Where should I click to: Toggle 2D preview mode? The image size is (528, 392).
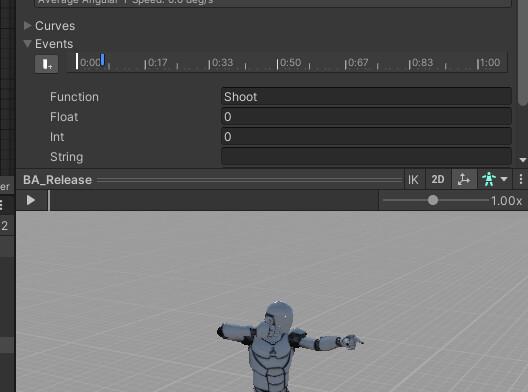pyautogui.click(x=438, y=179)
